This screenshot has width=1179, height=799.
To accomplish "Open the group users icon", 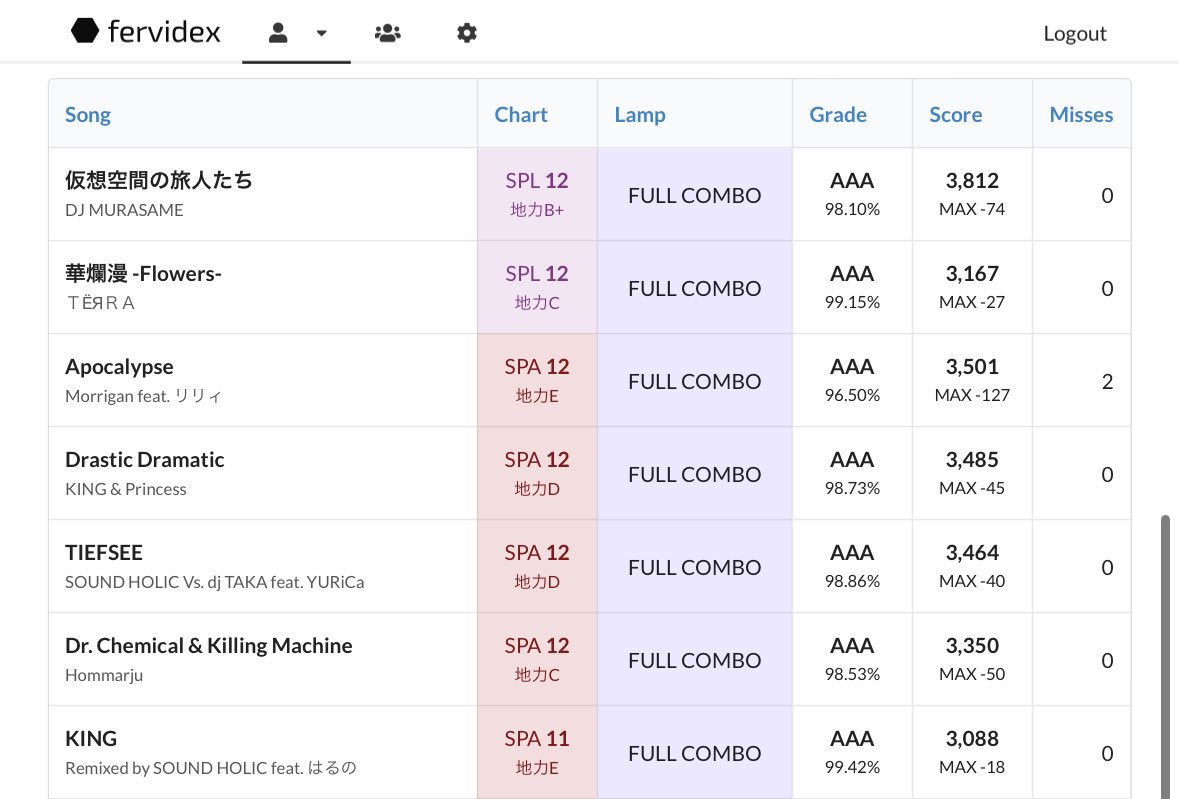I will click(387, 33).
